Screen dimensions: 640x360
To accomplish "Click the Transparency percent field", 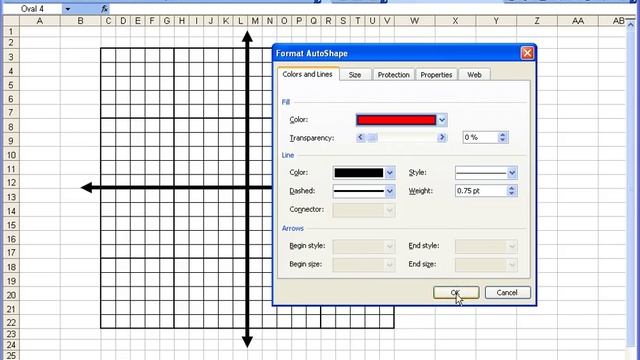I will pos(480,138).
